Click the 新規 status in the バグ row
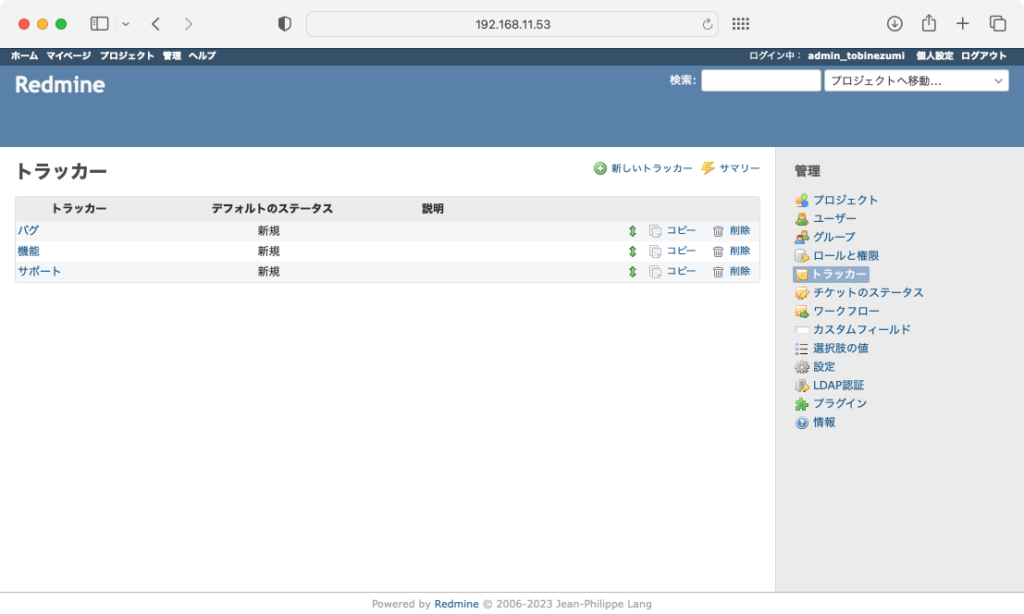This screenshot has height=614, width=1024. pyautogui.click(x=268, y=231)
